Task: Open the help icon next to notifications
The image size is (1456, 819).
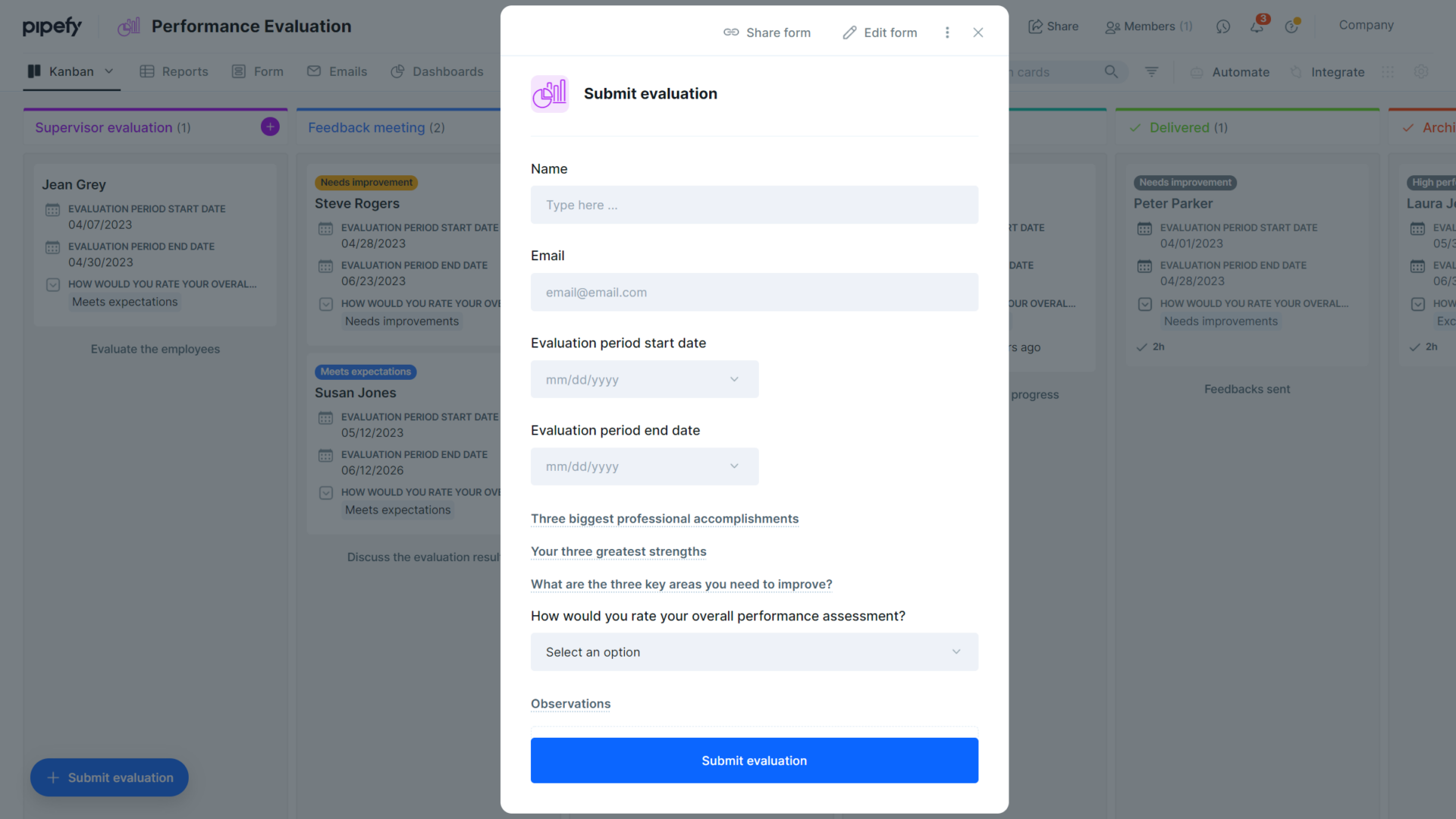Action: [x=1292, y=27]
